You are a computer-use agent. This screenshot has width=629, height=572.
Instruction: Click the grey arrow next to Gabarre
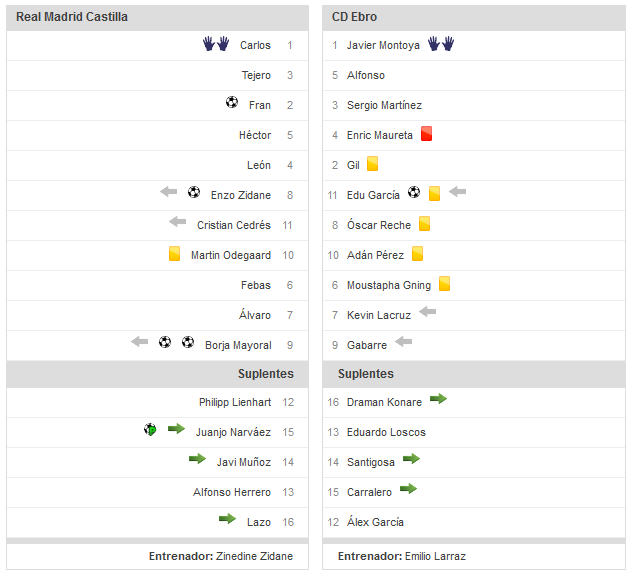click(x=404, y=342)
